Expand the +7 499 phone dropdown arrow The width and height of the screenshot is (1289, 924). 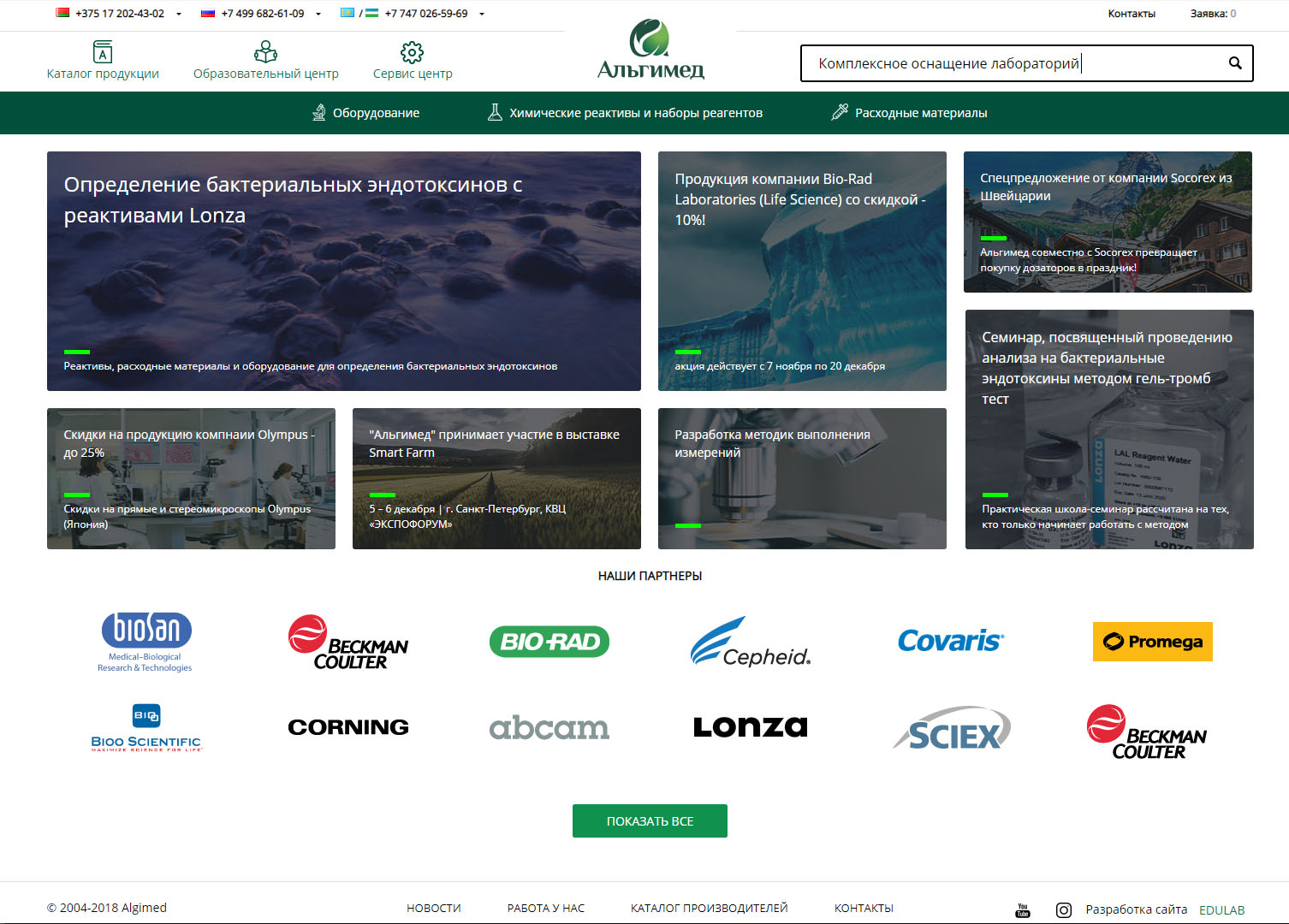(x=318, y=14)
